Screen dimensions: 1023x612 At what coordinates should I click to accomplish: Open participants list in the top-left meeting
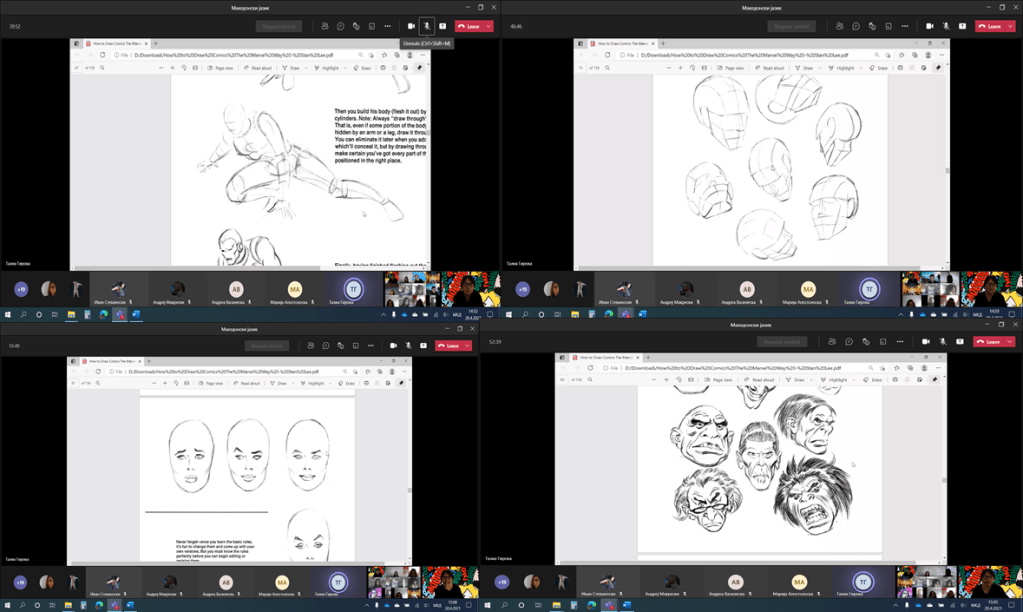click(x=325, y=26)
